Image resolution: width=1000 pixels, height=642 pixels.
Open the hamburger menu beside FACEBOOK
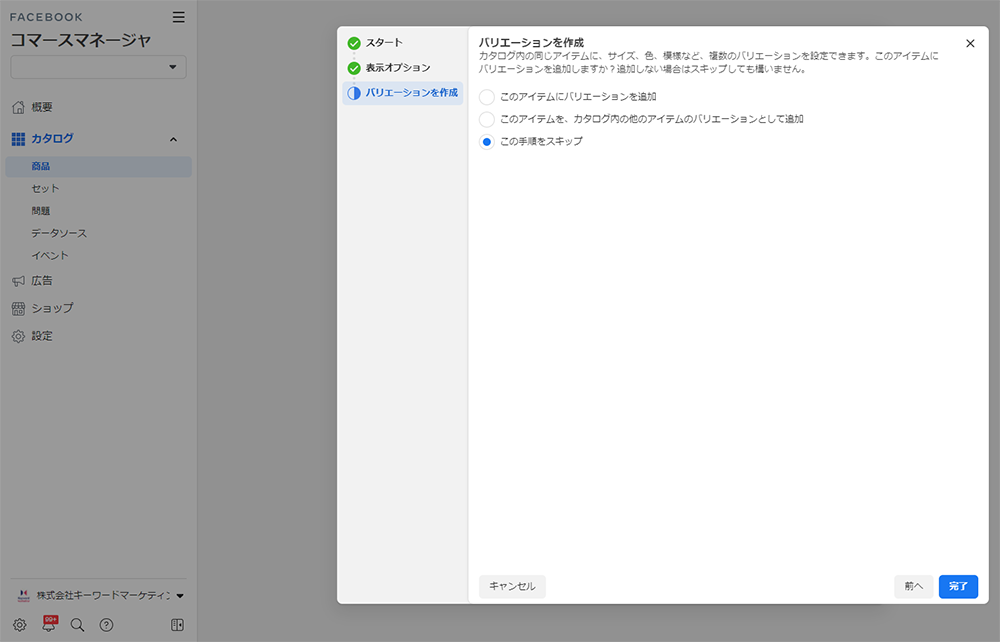tap(179, 17)
